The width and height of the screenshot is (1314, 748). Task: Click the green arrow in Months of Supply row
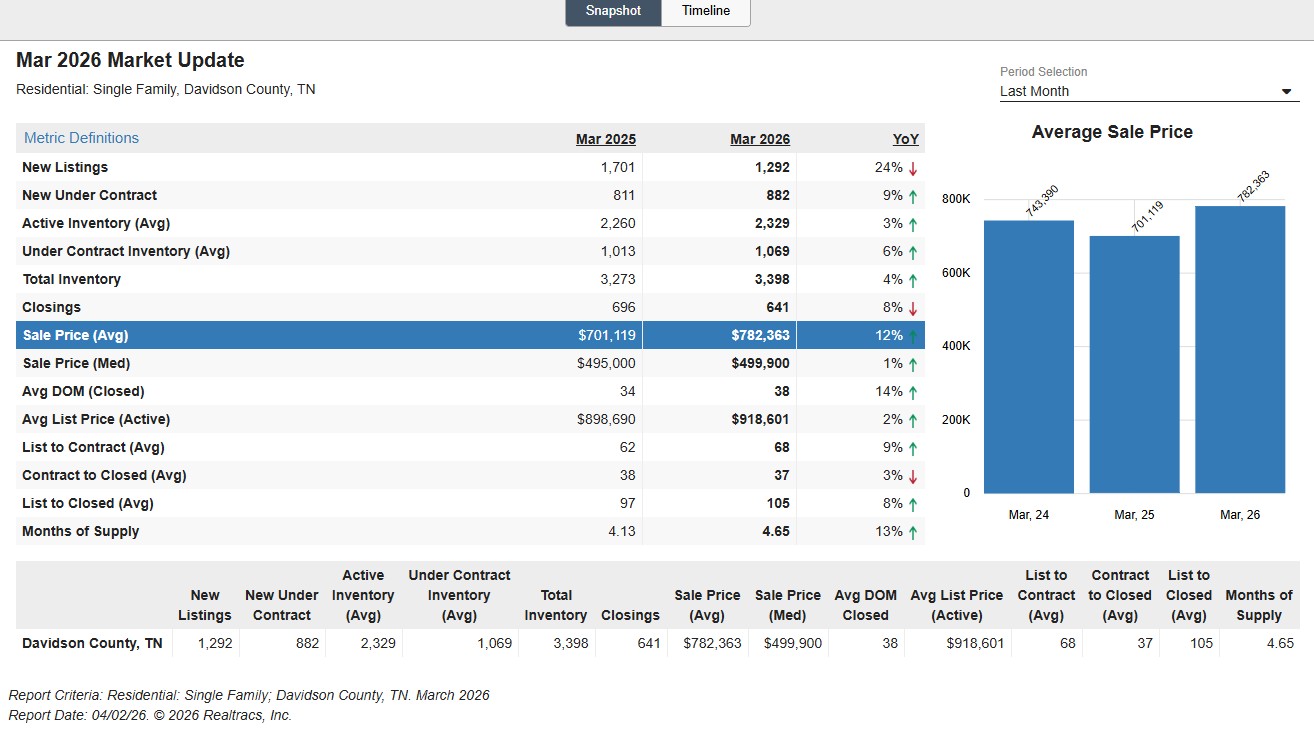coord(913,532)
